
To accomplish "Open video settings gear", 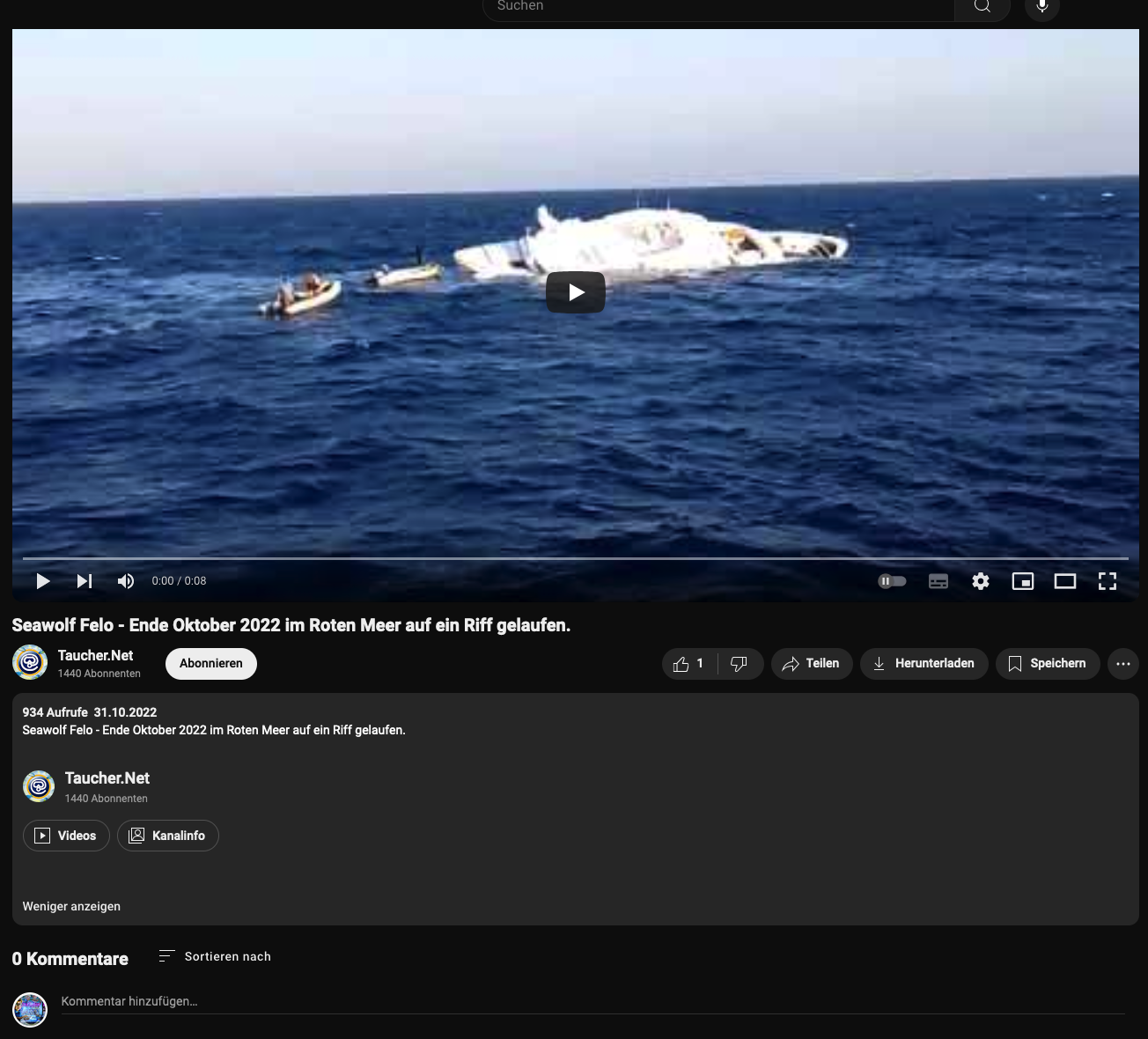I will [x=981, y=581].
